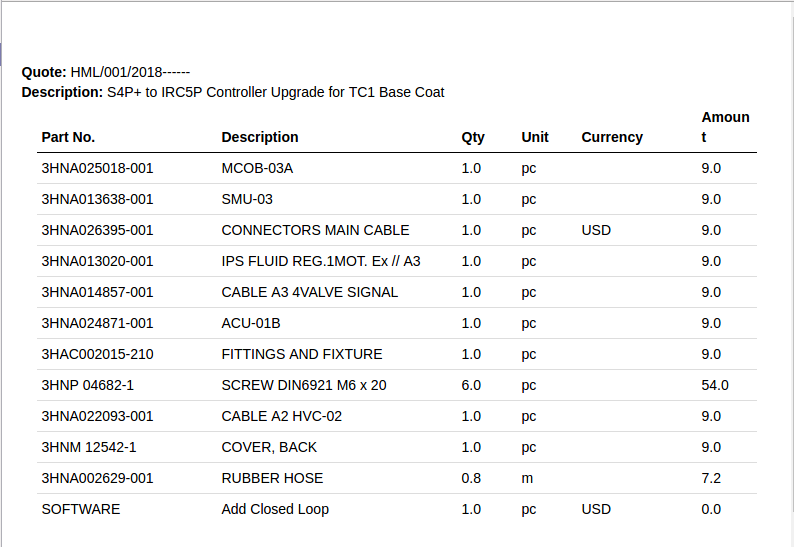Select CABLE A3 4VALVE SIGNAL row
The image size is (794, 547).
(x=397, y=292)
